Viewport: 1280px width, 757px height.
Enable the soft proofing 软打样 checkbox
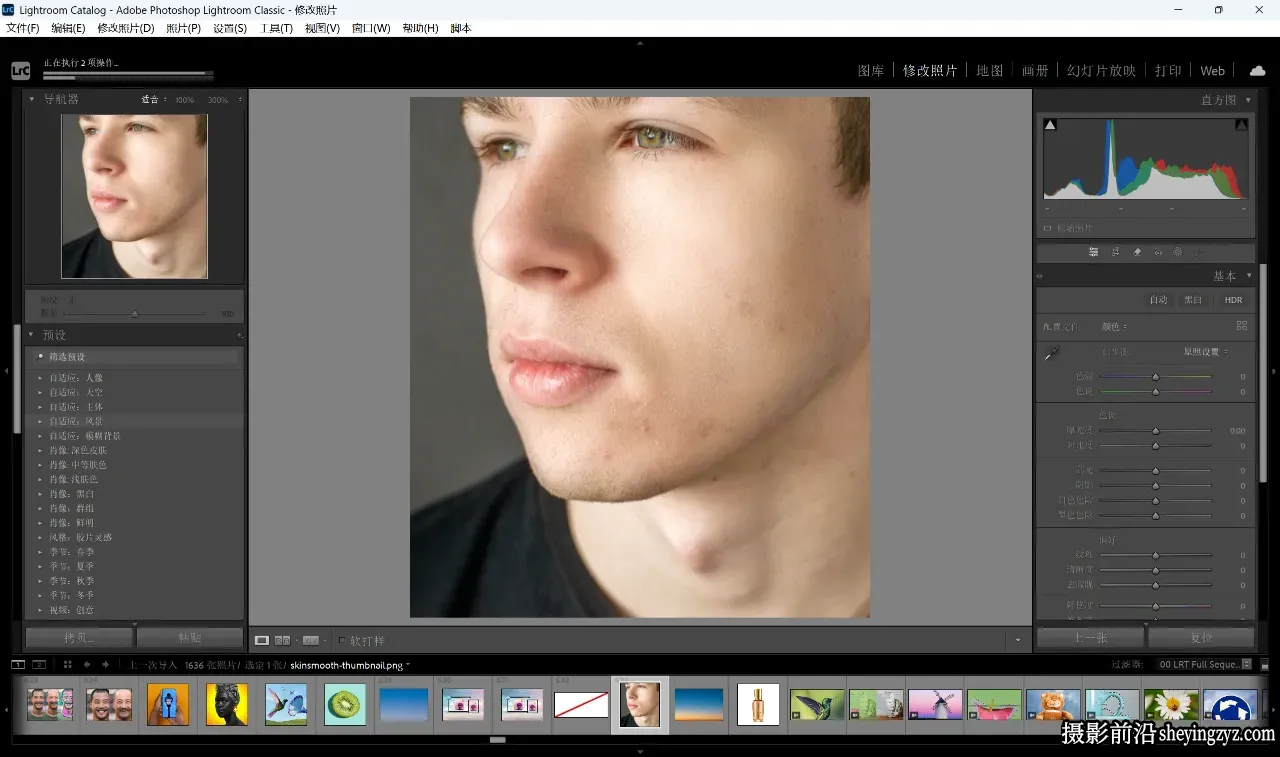click(342, 640)
